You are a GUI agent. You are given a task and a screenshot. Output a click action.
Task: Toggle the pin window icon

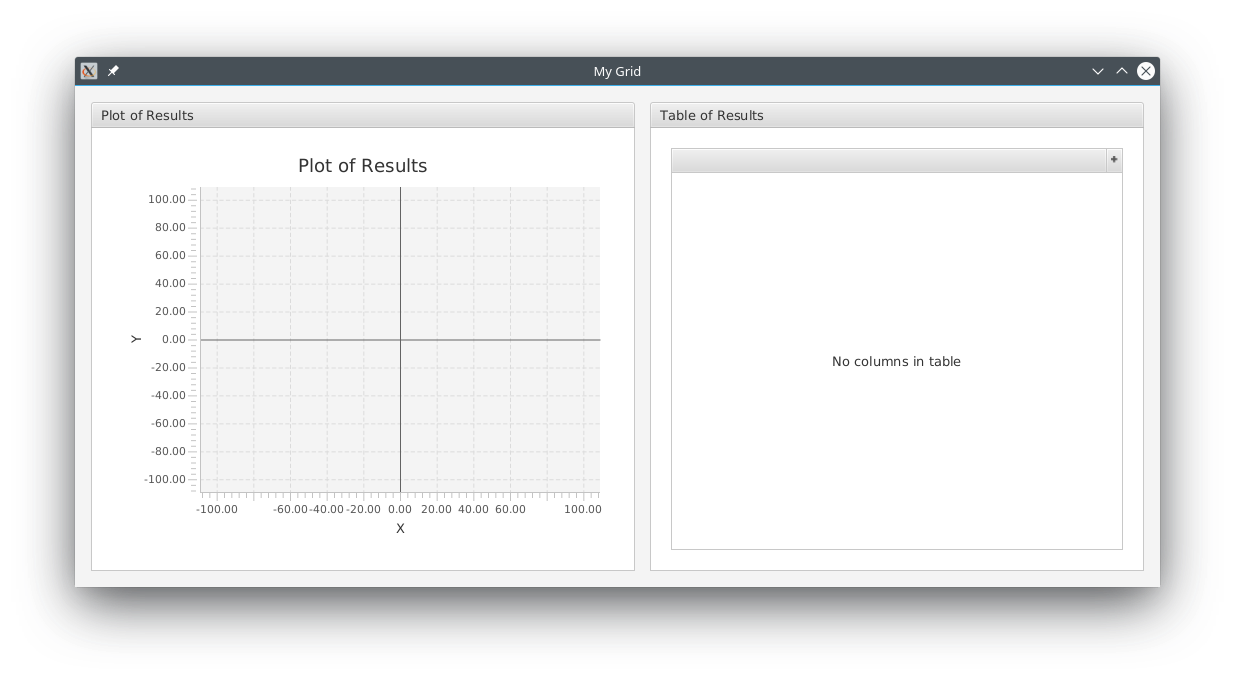tap(113, 71)
